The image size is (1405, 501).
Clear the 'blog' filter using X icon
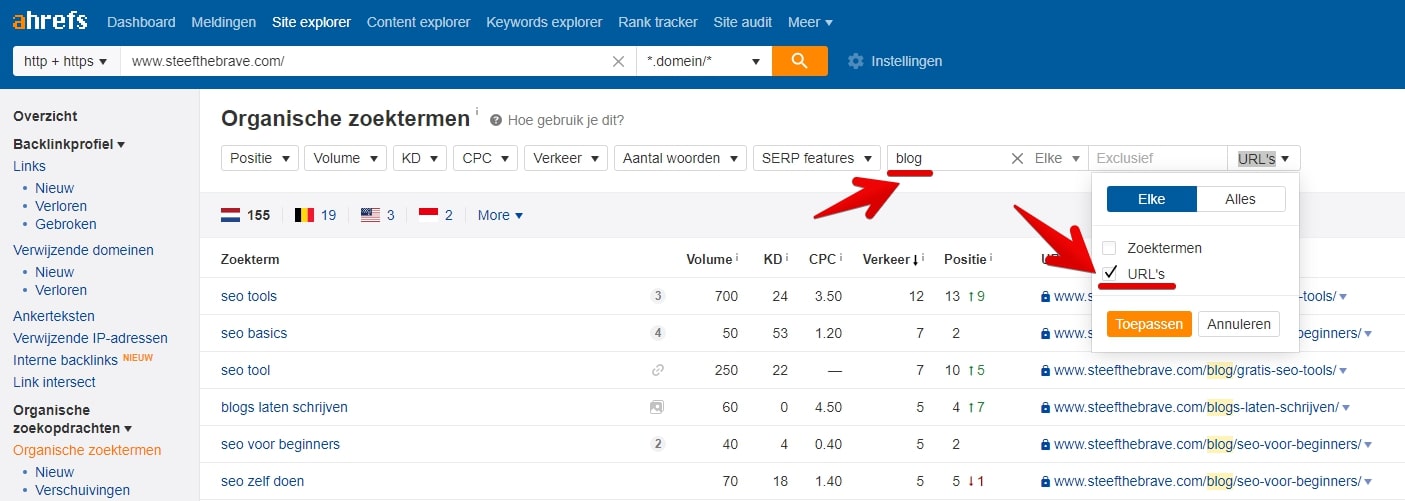pyautogui.click(x=1017, y=158)
